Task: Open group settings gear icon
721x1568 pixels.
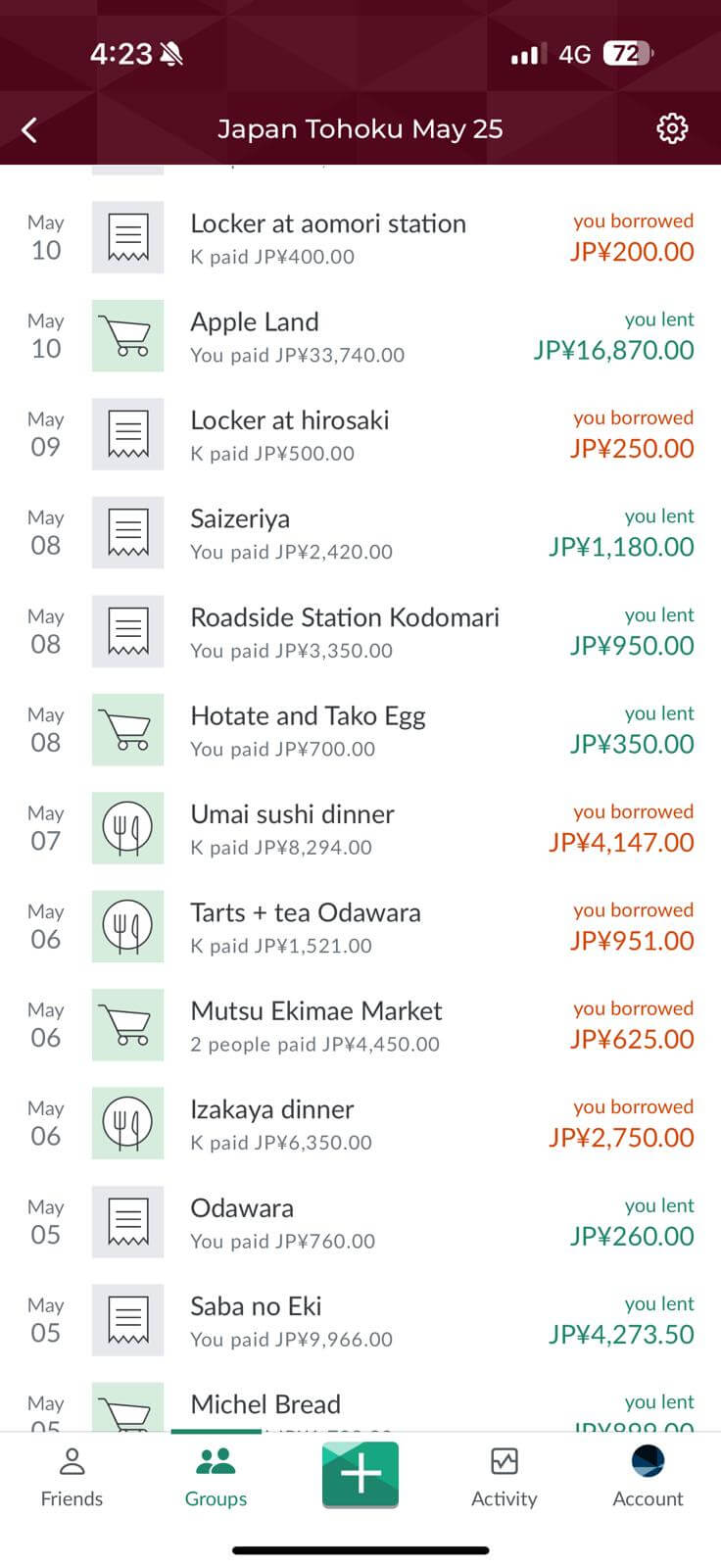Action: click(671, 128)
